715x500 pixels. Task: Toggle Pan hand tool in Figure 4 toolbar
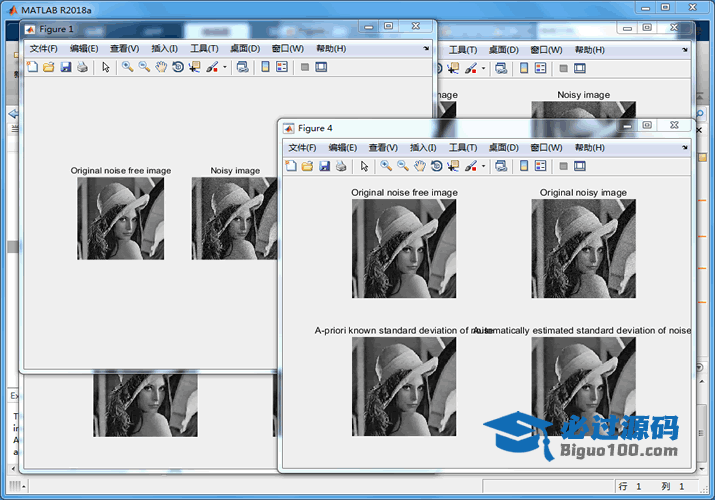coord(420,166)
